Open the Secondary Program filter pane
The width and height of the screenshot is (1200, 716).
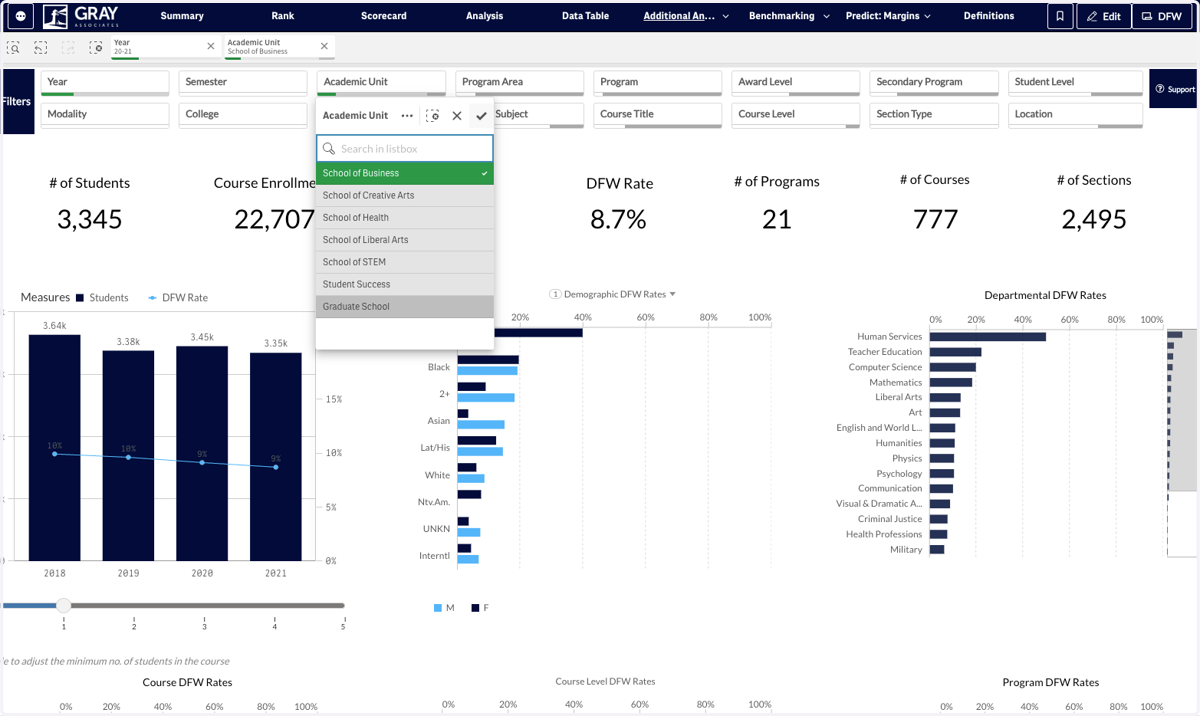pos(934,83)
